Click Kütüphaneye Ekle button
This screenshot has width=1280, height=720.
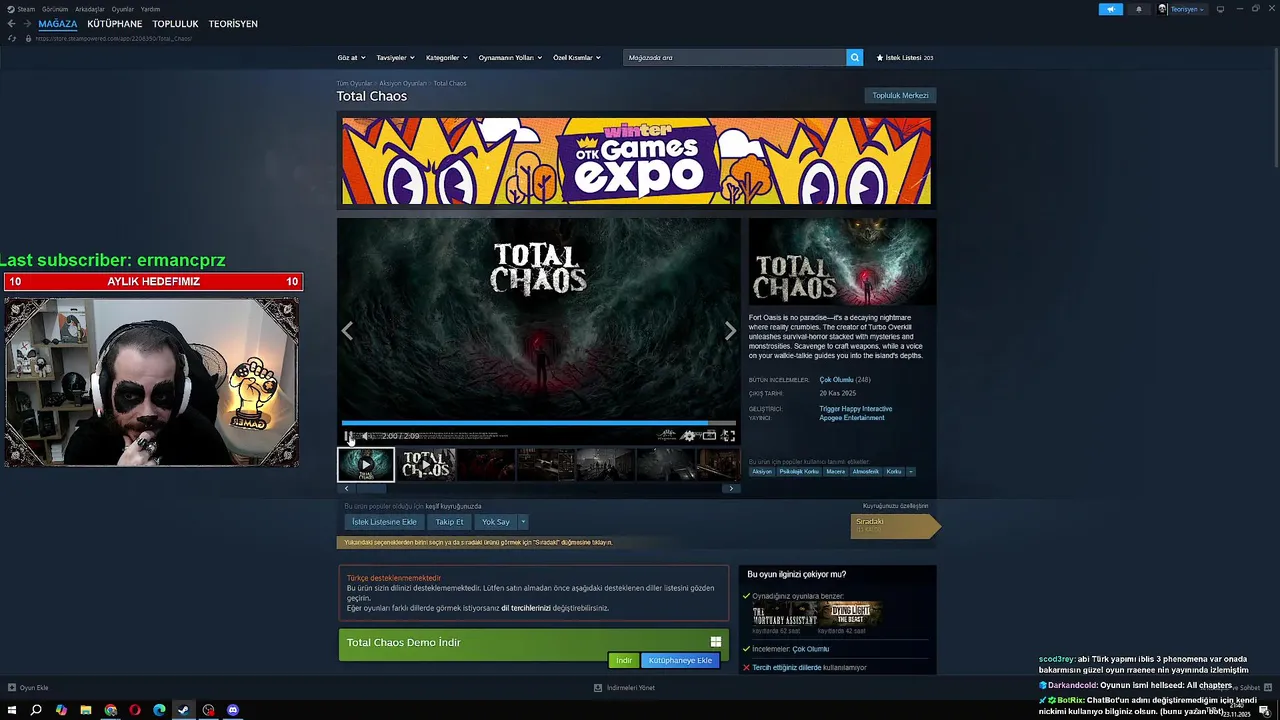coord(680,660)
